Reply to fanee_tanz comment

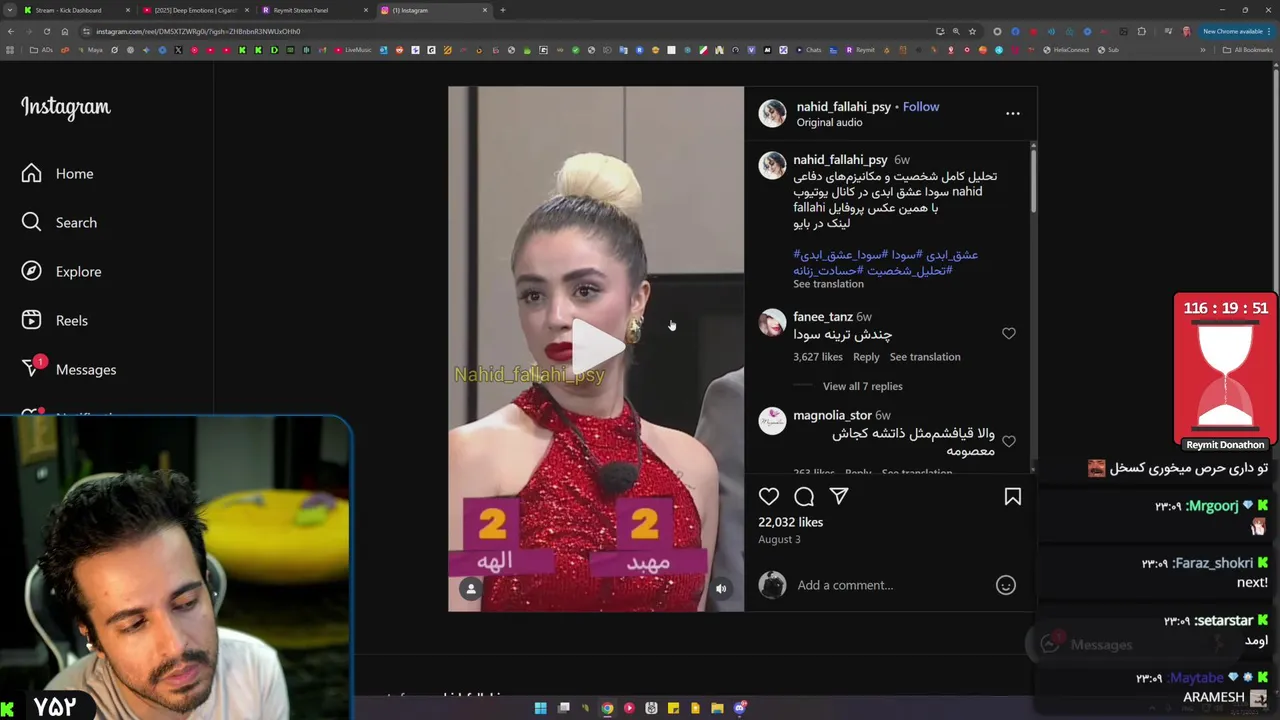866,357
